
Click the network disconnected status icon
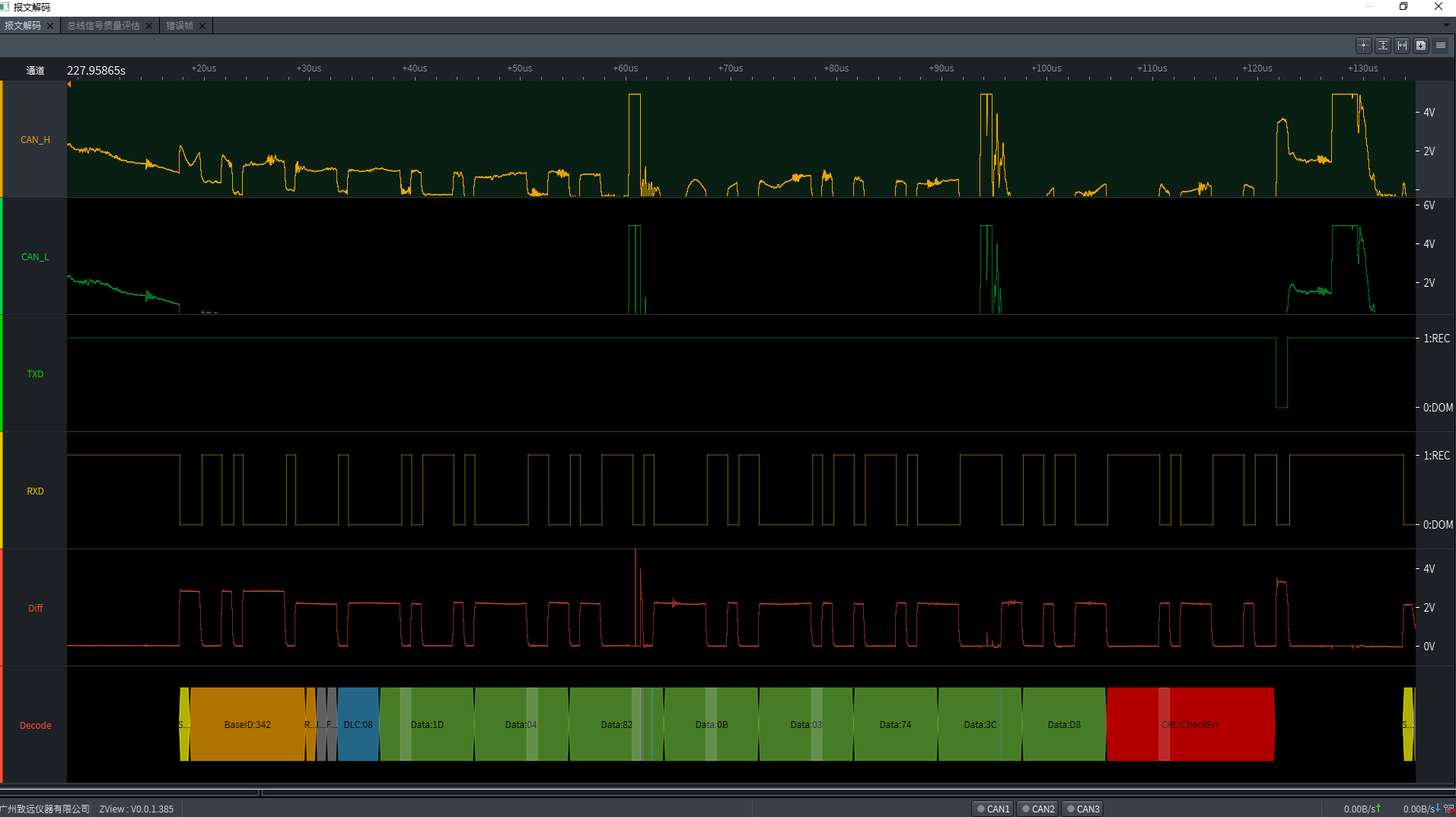pos(1448,809)
